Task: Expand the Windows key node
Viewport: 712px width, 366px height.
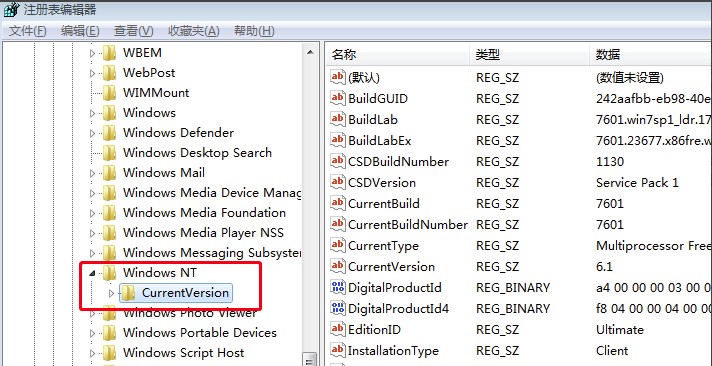Action: tap(93, 113)
